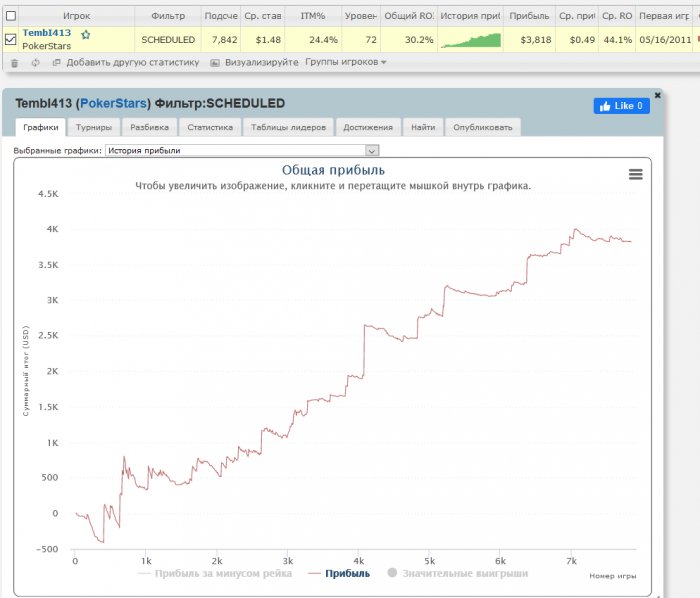Click the SCHEDULED filter cell
The image size is (700, 598).
168,40
